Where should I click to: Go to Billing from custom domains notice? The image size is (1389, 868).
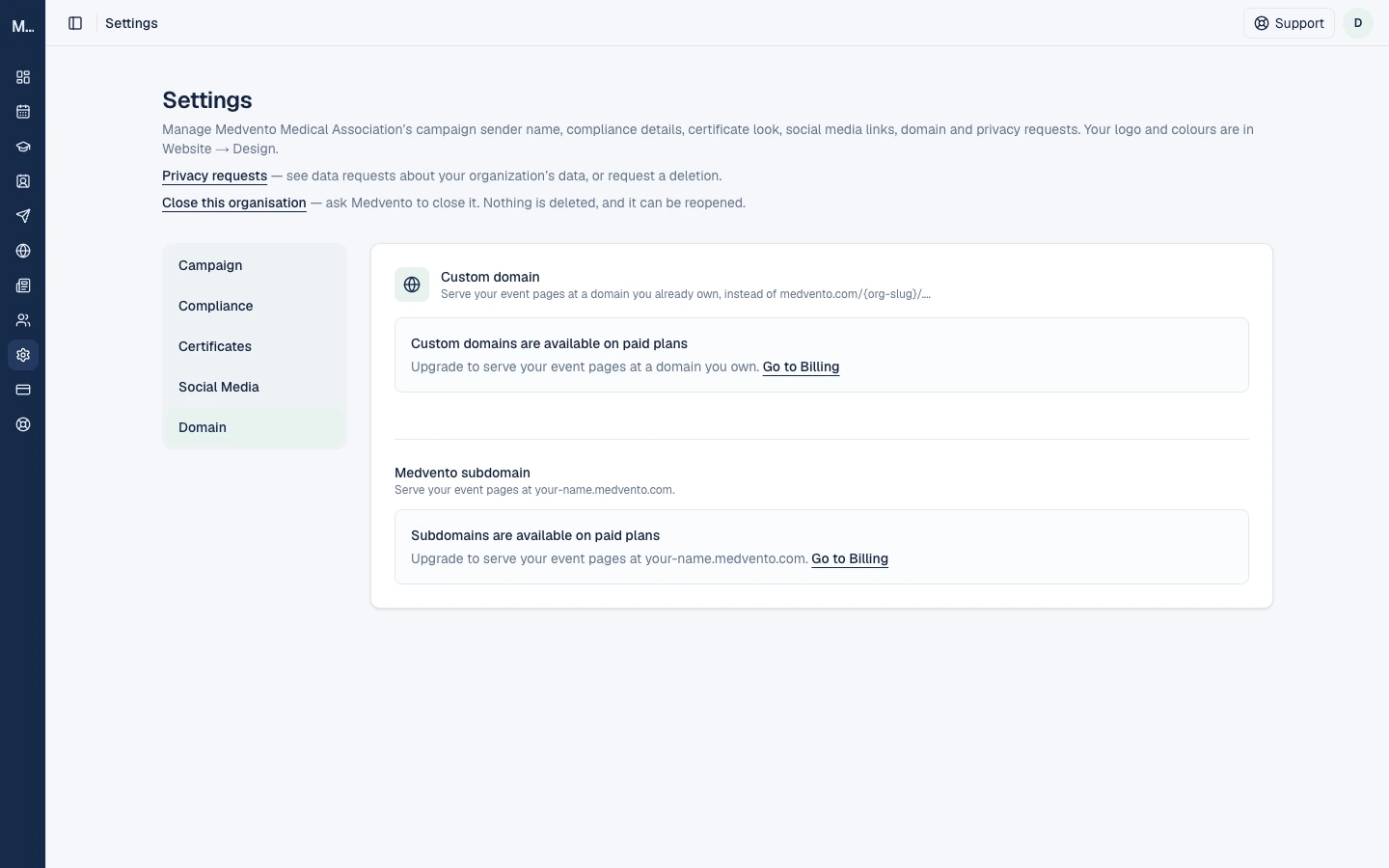click(801, 366)
